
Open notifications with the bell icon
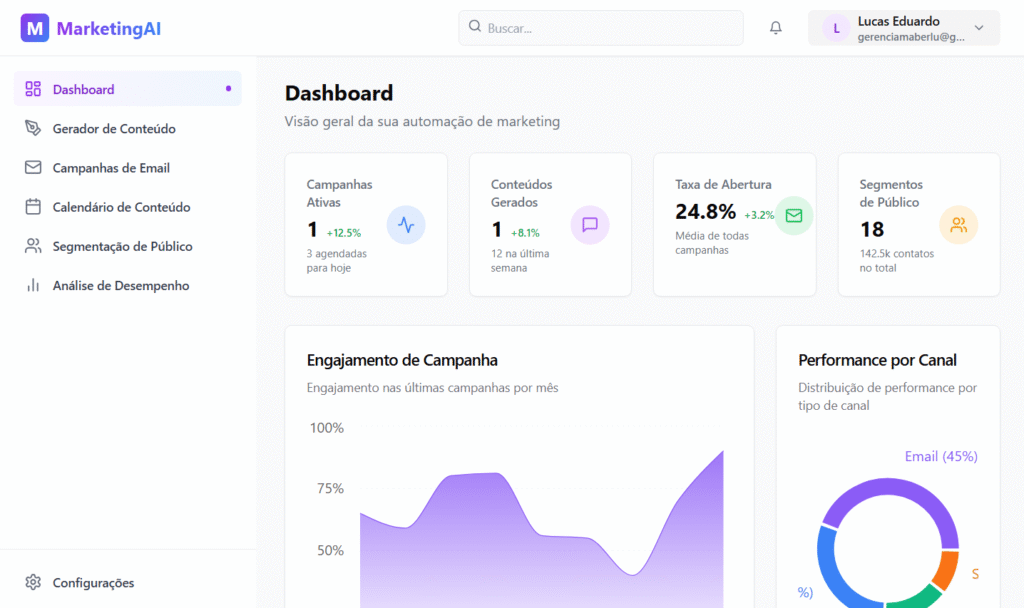click(775, 28)
